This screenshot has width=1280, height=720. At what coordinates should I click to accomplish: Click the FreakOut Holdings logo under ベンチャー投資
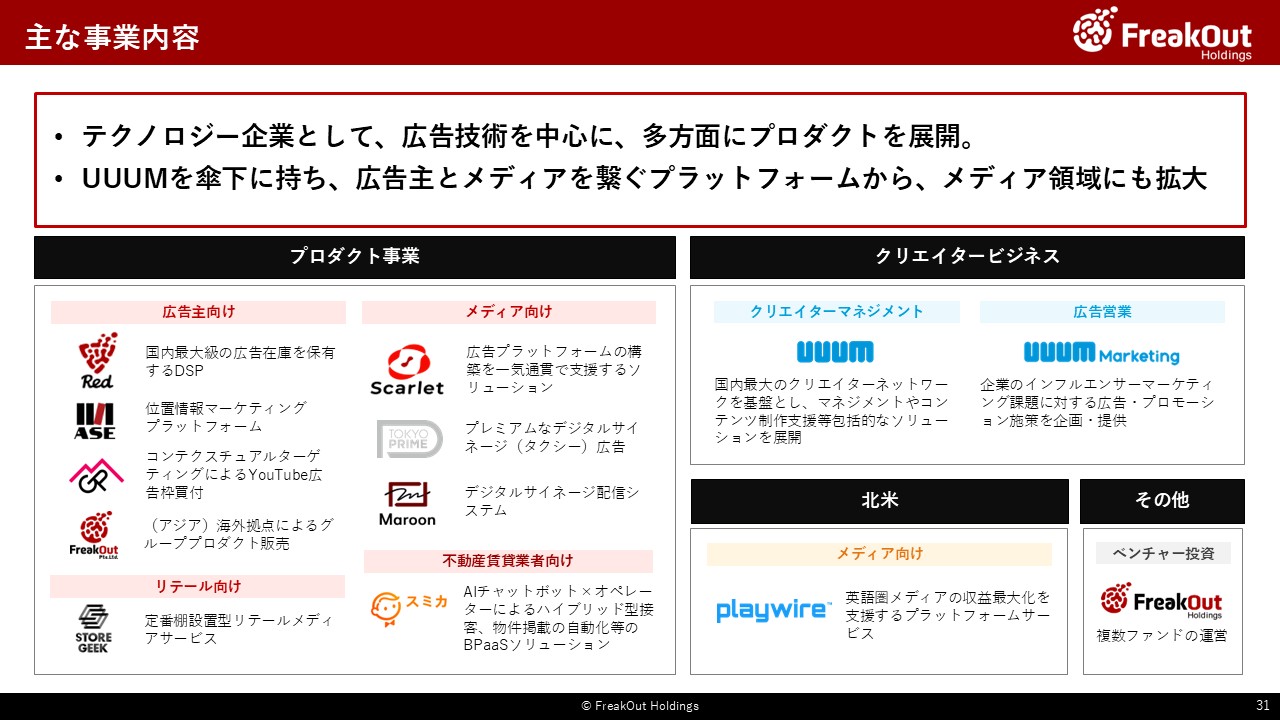[1161, 600]
